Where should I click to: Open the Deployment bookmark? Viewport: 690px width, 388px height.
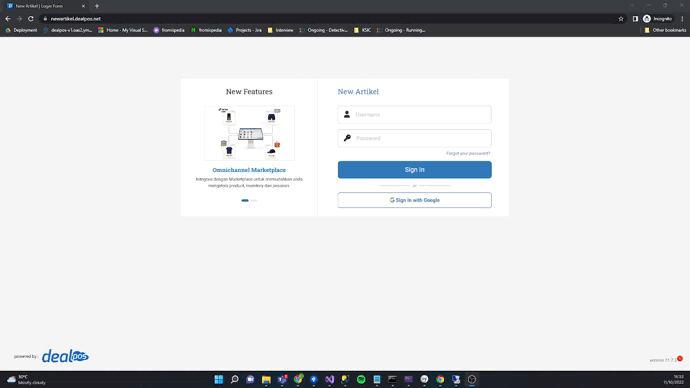point(21,30)
